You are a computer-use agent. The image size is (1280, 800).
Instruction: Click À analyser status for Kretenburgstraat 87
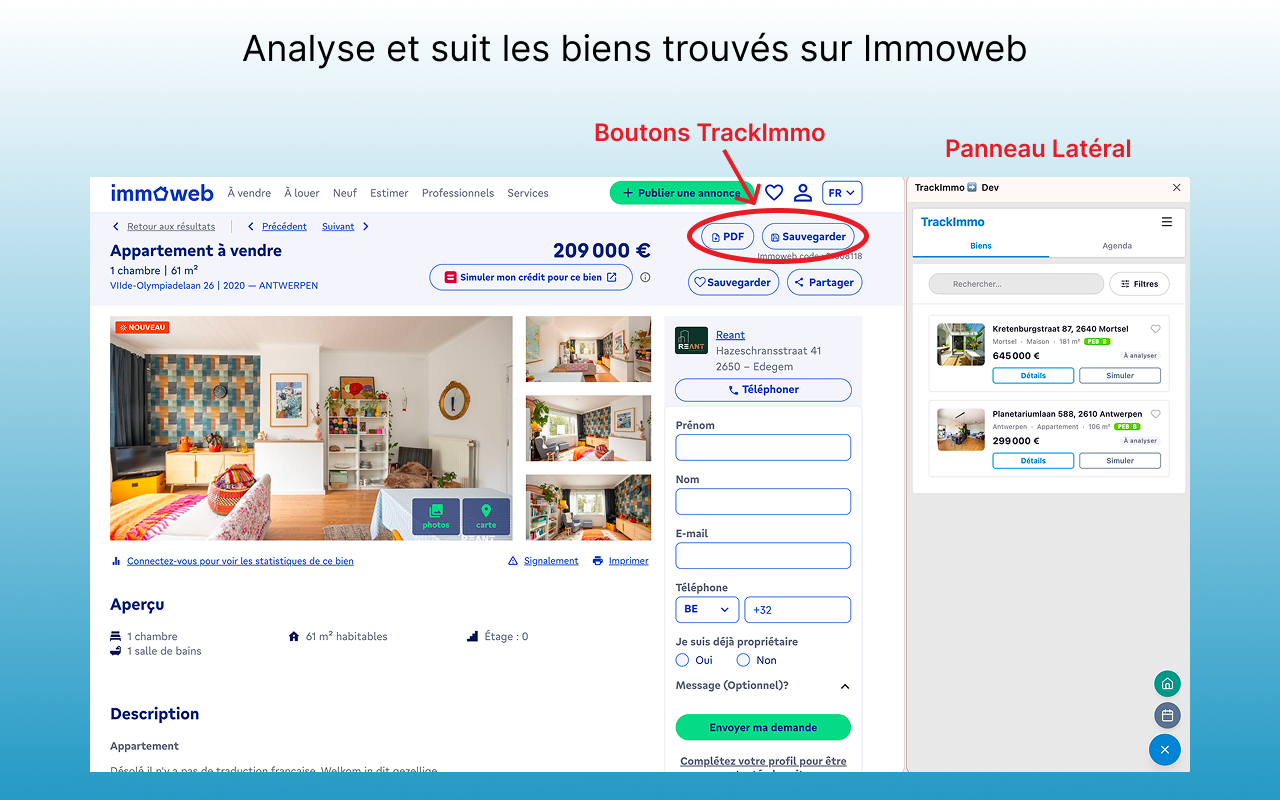(x=1140, y=356)
